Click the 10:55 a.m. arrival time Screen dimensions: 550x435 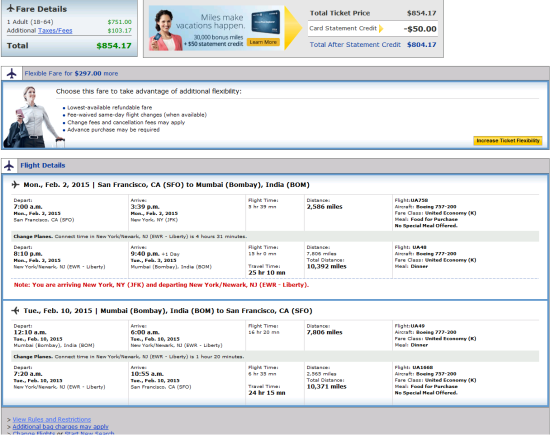147,374
